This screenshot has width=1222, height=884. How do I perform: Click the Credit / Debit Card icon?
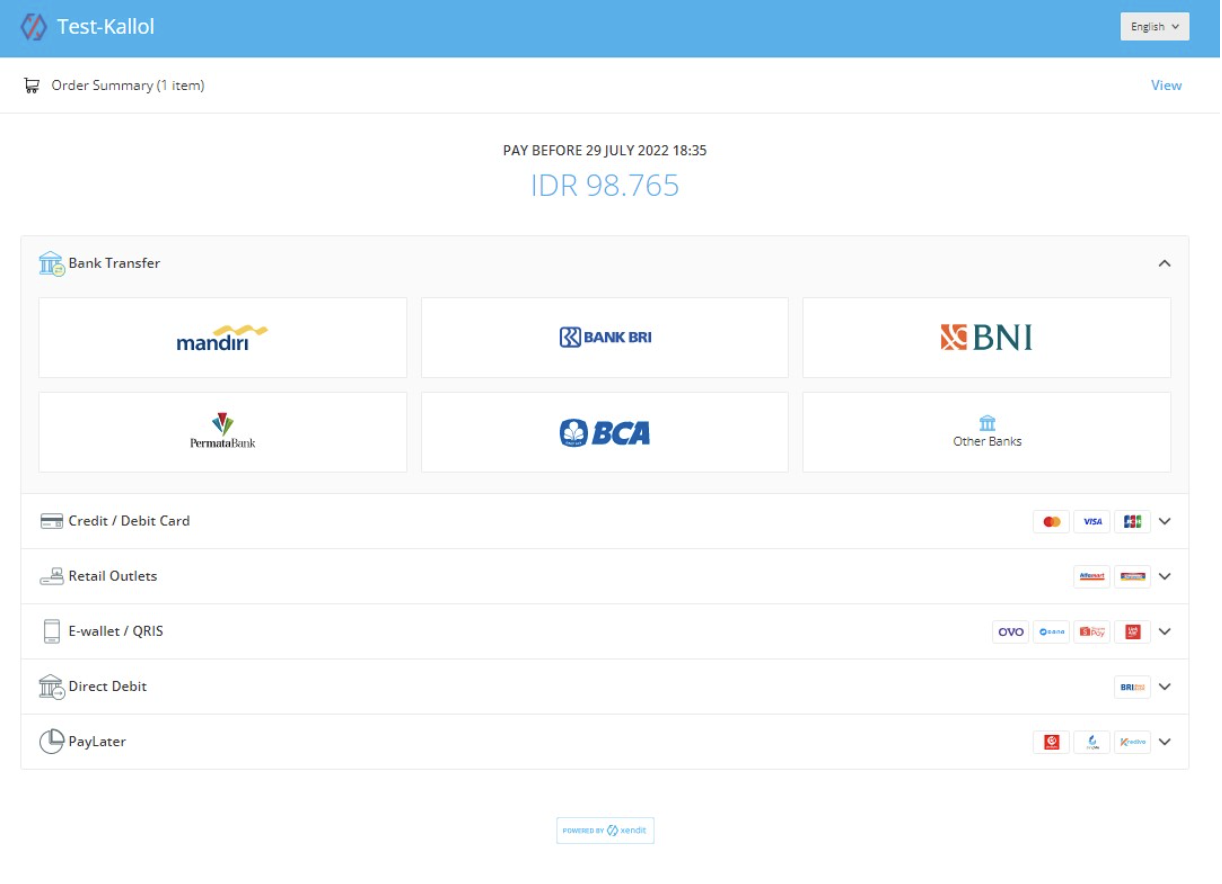click(x=52, y=521)
